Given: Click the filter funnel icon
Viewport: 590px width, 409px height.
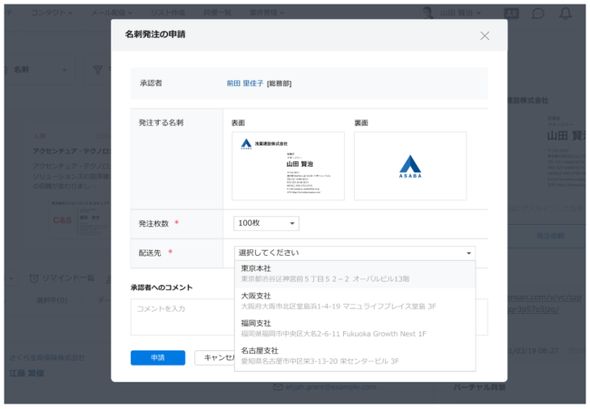Looking at the screenshot, I should click(x=97, y=70).
